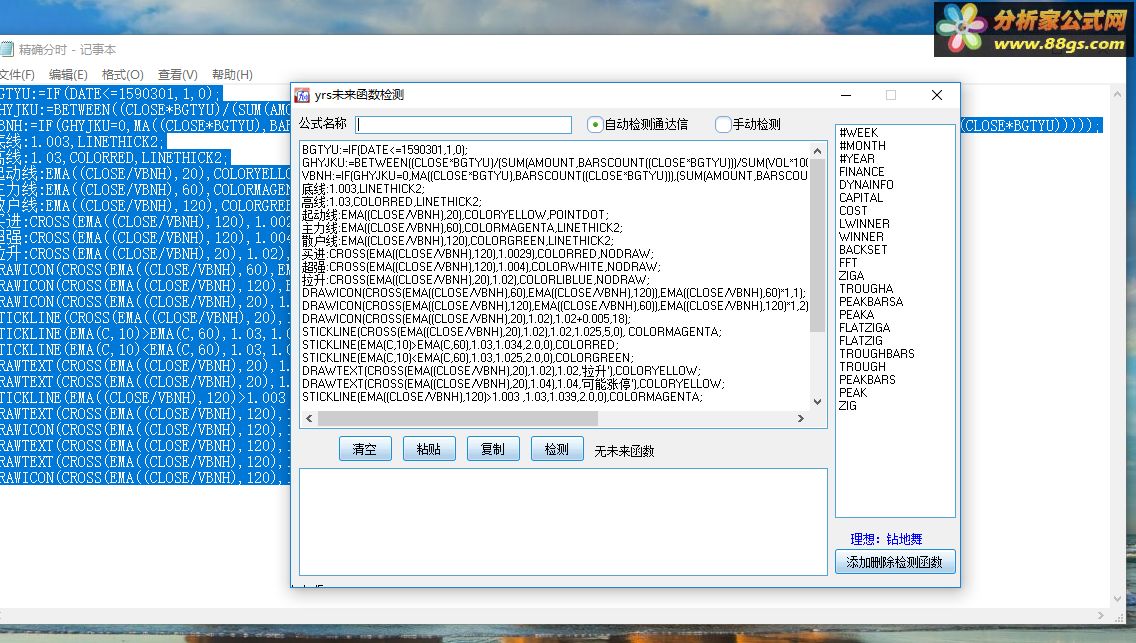
Task: Select CAPITAL in the function list
Action: (x=861, y=198)
